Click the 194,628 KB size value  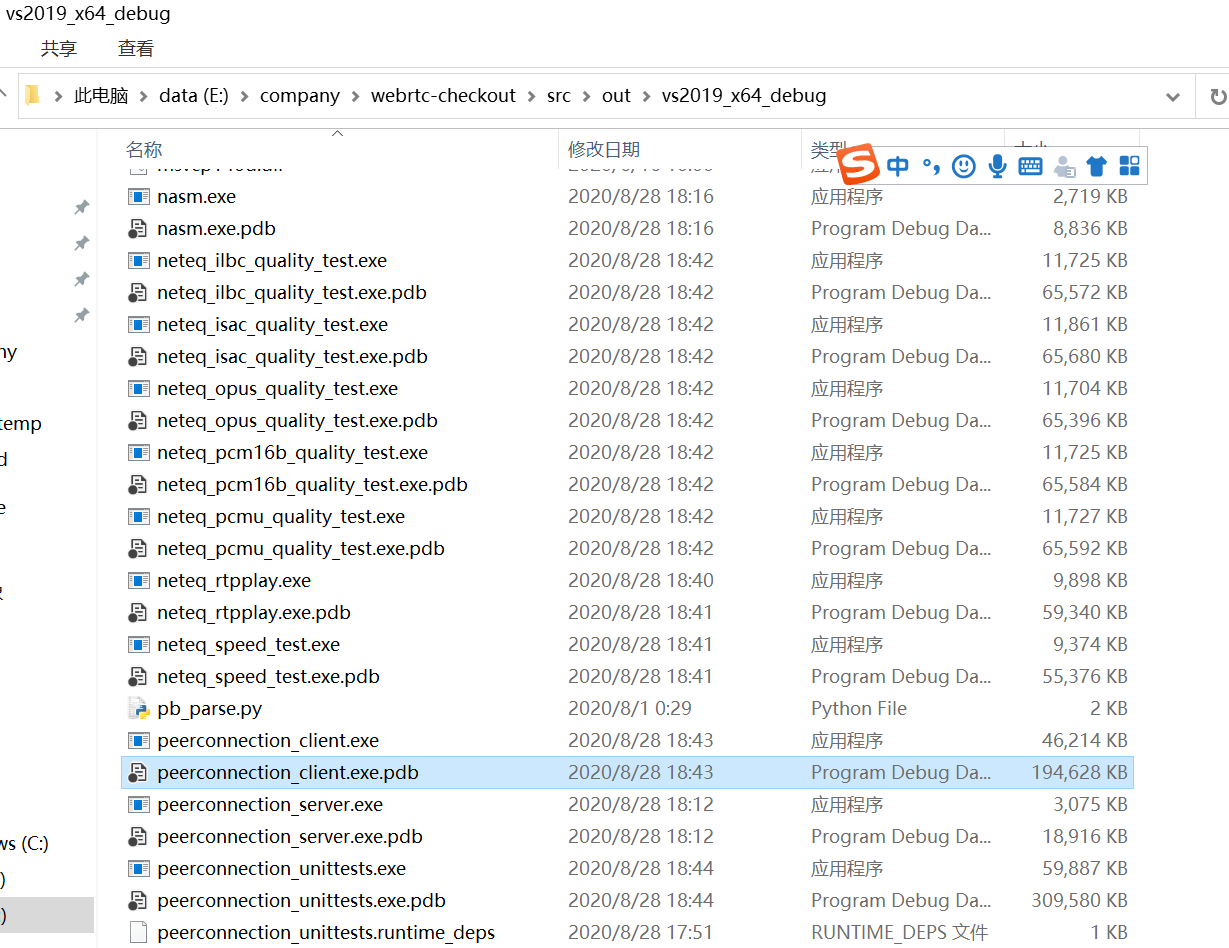1079,773
